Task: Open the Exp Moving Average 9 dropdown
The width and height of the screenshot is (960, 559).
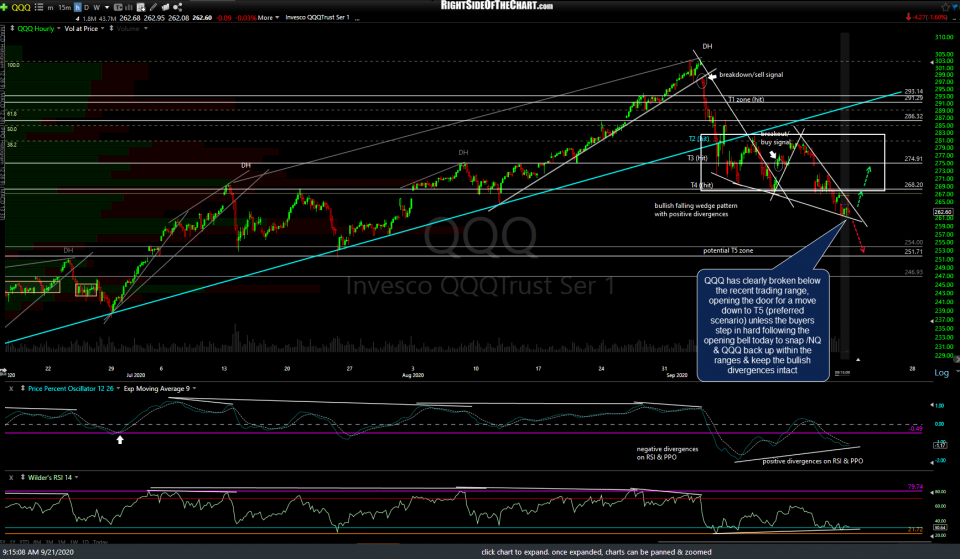Action: tap(195, 389)
